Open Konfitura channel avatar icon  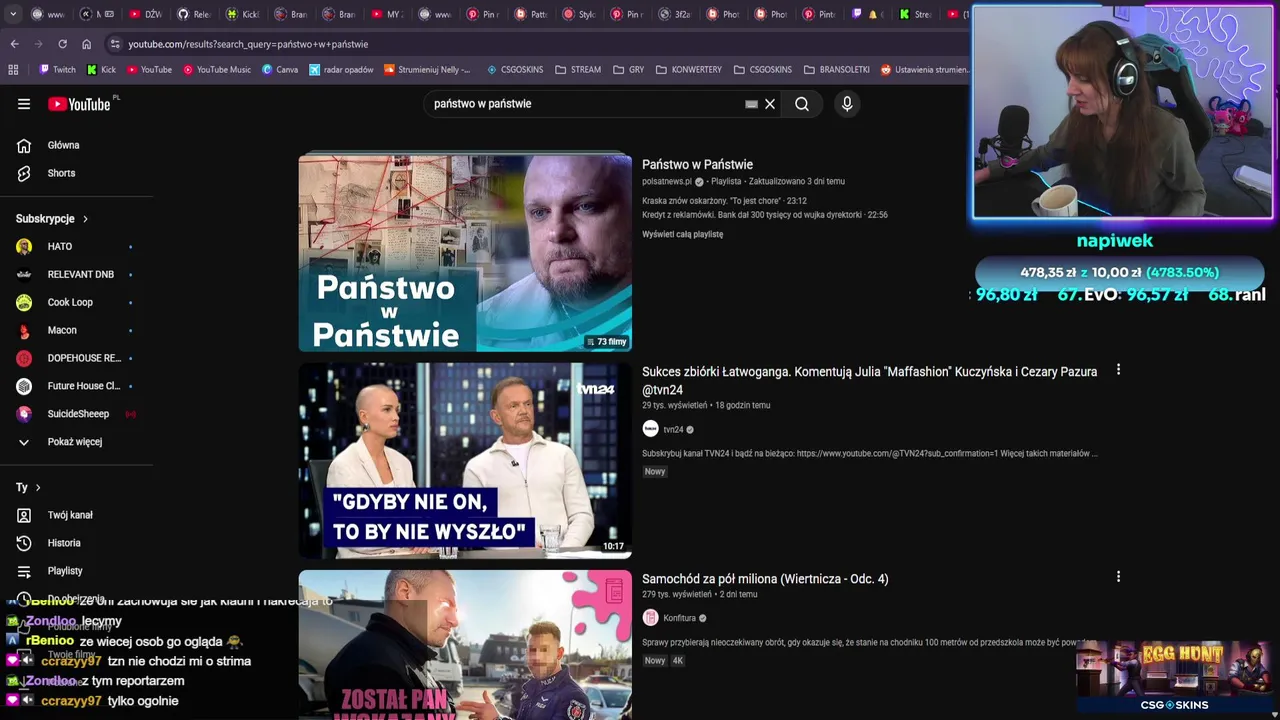click(650, 618)
